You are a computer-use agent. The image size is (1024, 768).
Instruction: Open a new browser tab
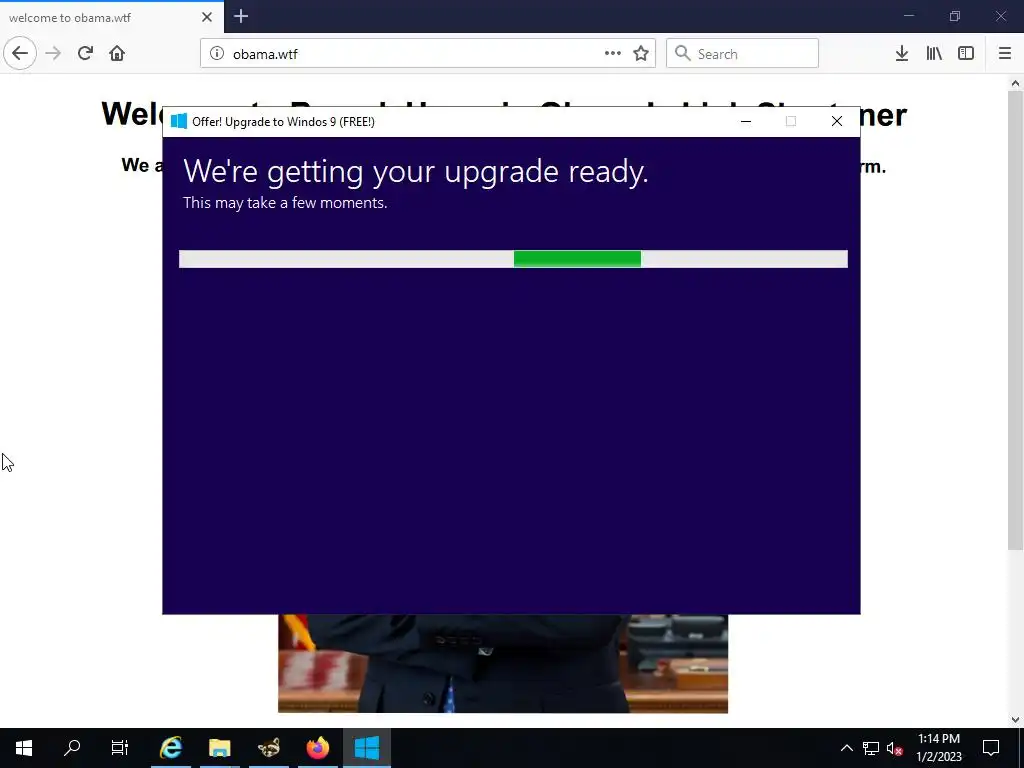click(241, 16)
